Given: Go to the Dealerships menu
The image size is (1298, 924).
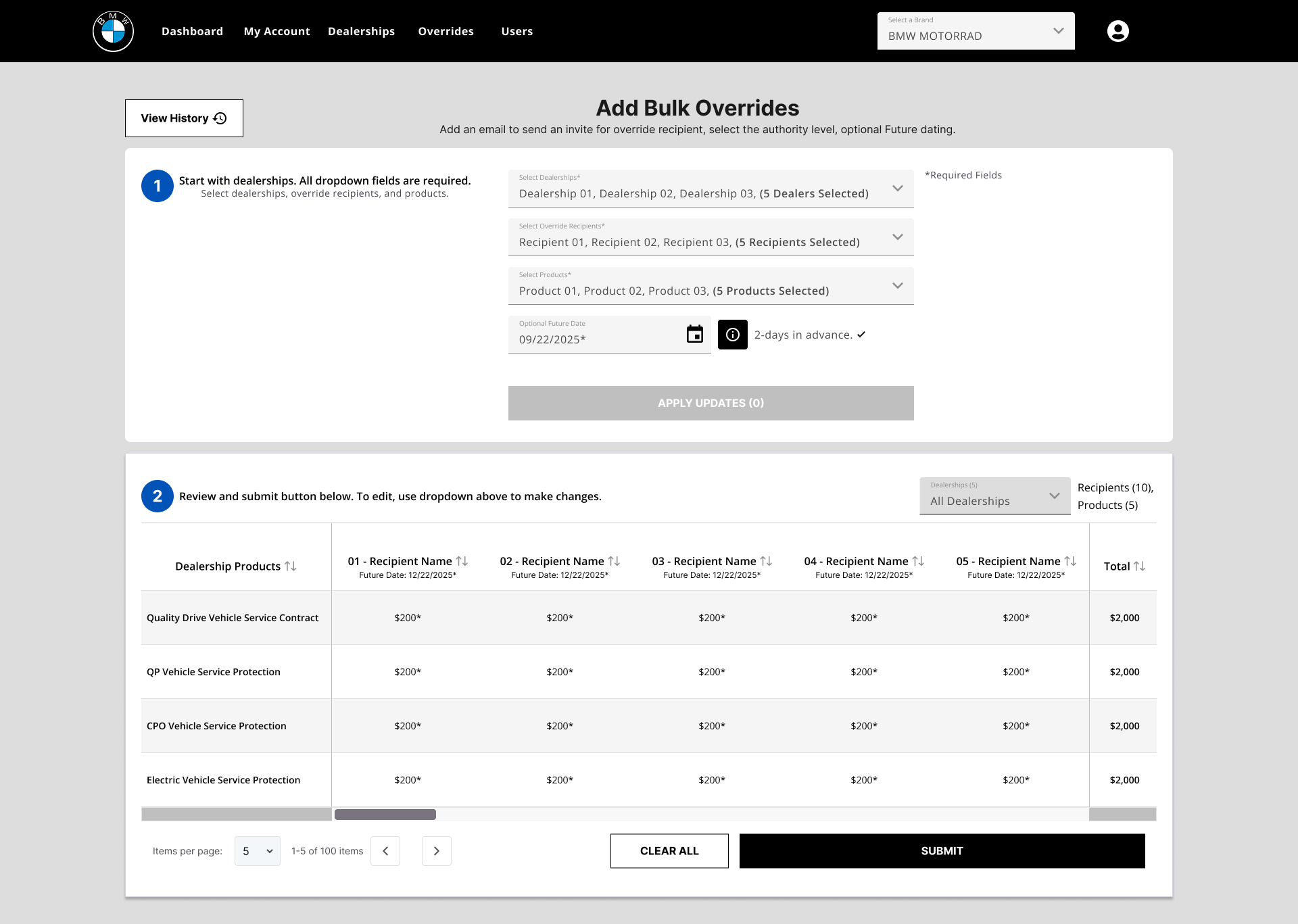Looking at the screenshot, I should point(361,31).
